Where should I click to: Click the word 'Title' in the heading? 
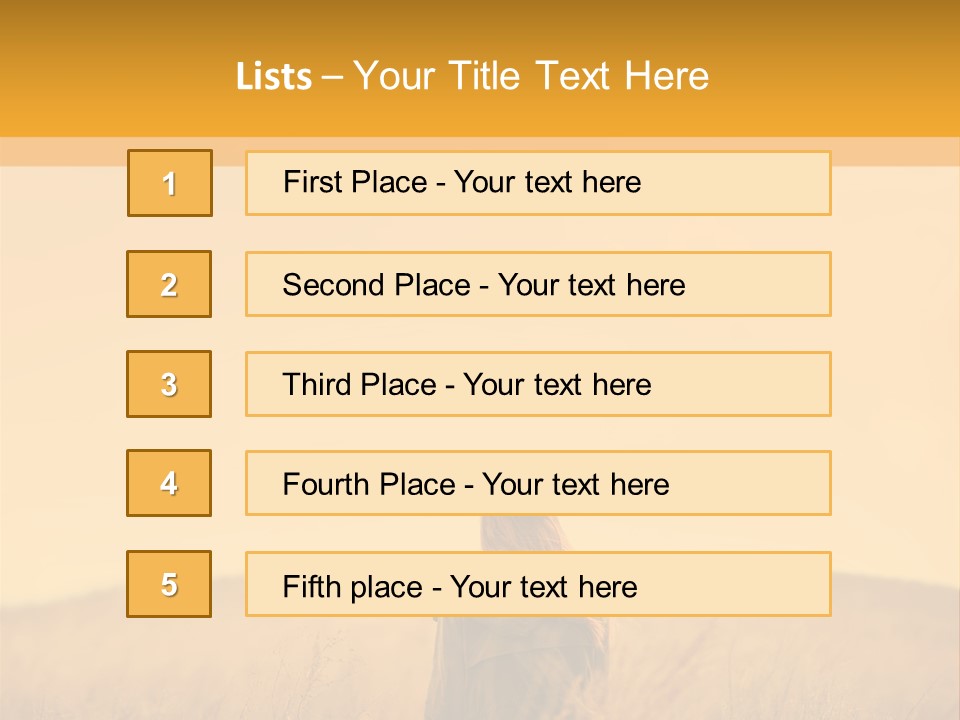[484, 76]
